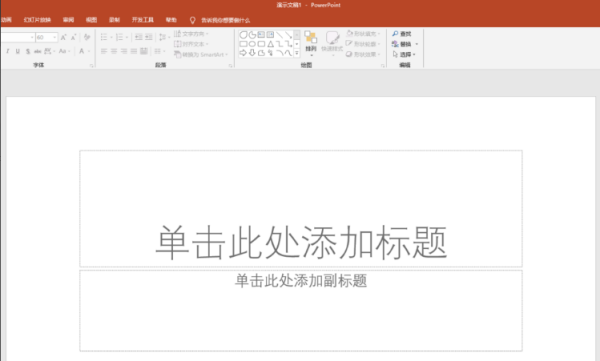Viewport: 600px width, 361px height.
Task: Open the Developer (开发工具) tab
Action: 142,20
